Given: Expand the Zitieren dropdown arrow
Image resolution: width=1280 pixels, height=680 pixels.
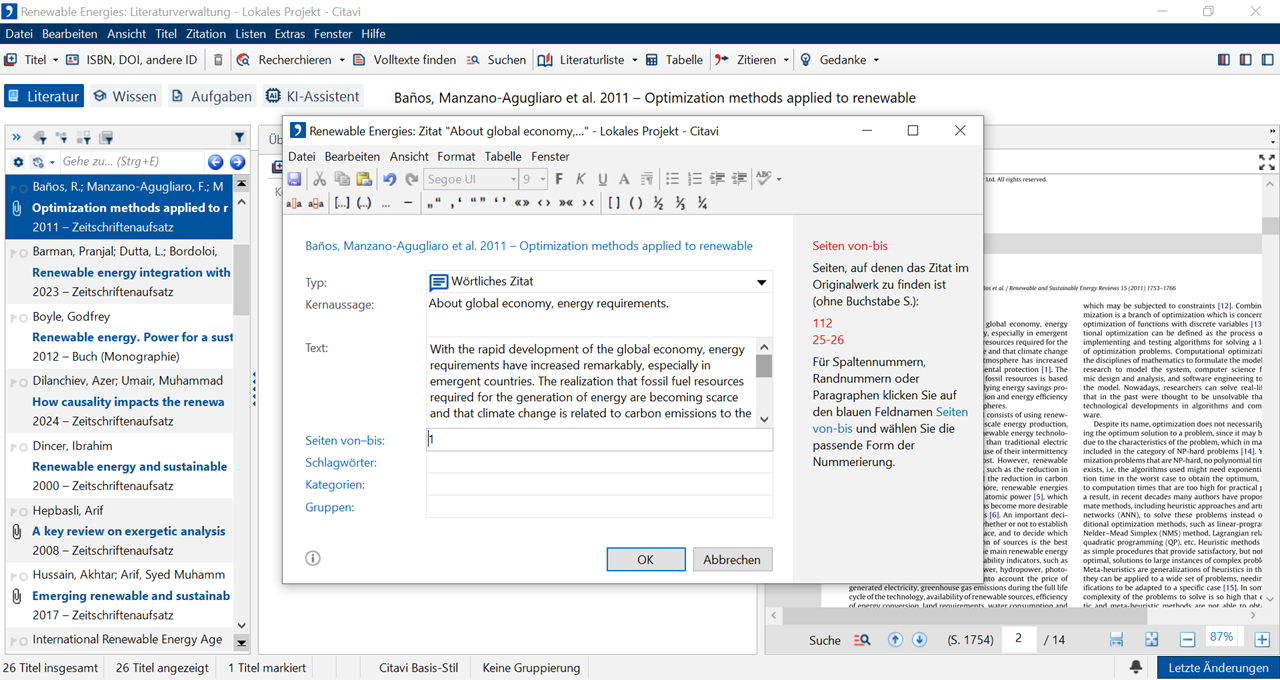Looking at the screenshot, I should point(786,60).
